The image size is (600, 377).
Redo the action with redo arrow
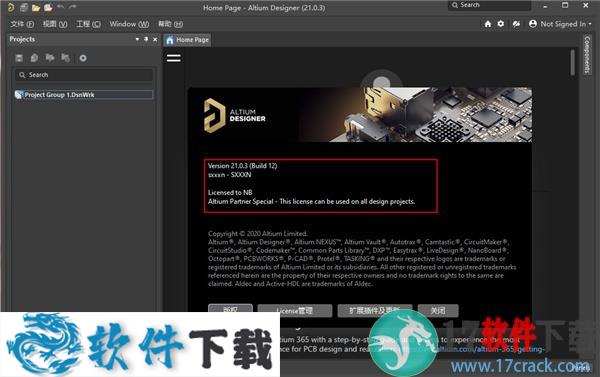point(72,7)
